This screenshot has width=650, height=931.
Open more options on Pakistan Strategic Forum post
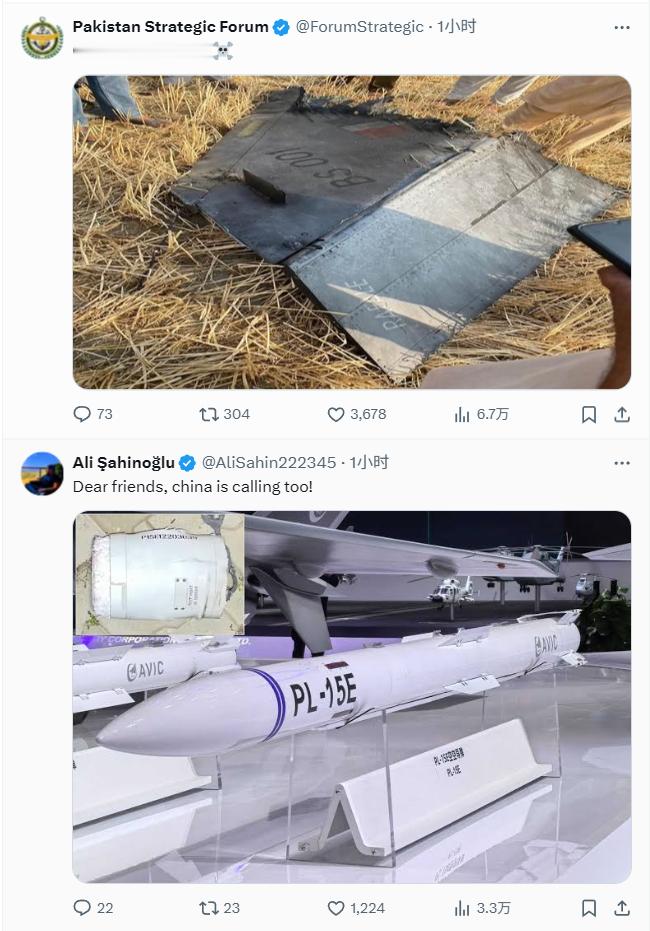coord(622,27)
